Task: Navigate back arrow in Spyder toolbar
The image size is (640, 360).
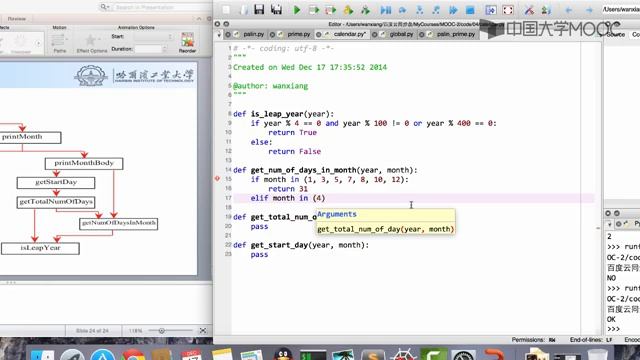Action: point(569,10)
